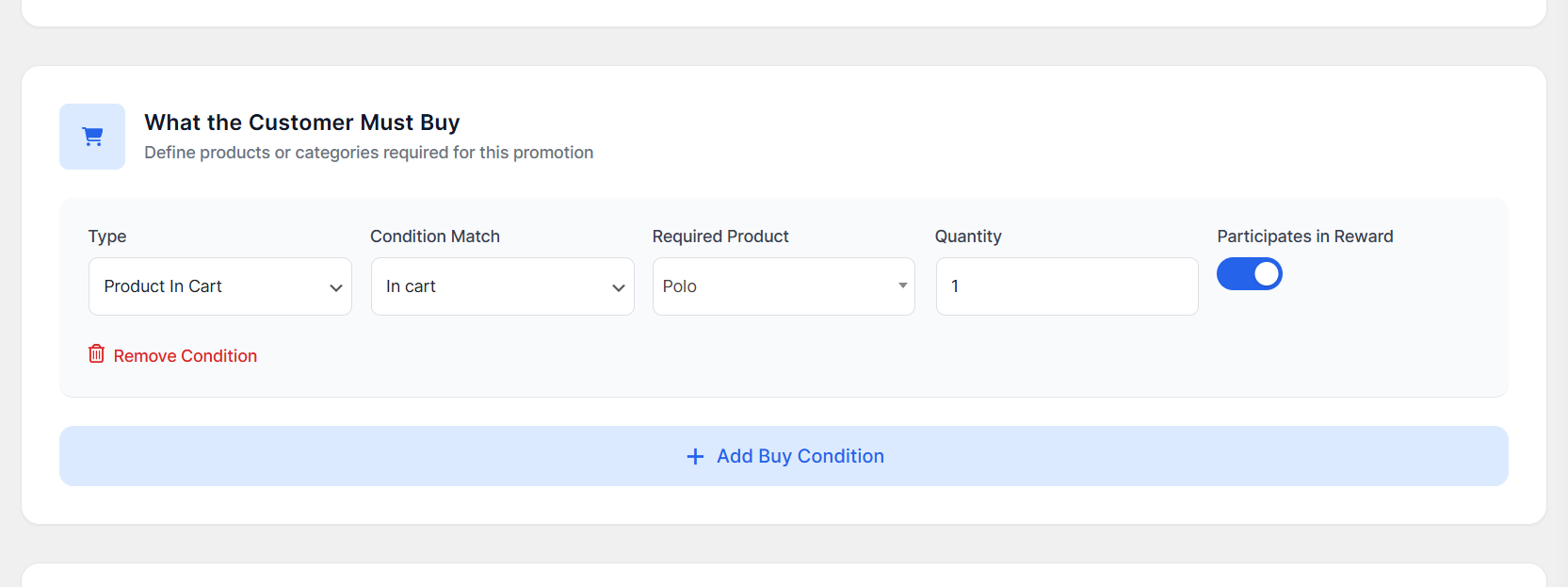Click the Remove Condition link text
1568x587 pixels.
tap(185, 356)
